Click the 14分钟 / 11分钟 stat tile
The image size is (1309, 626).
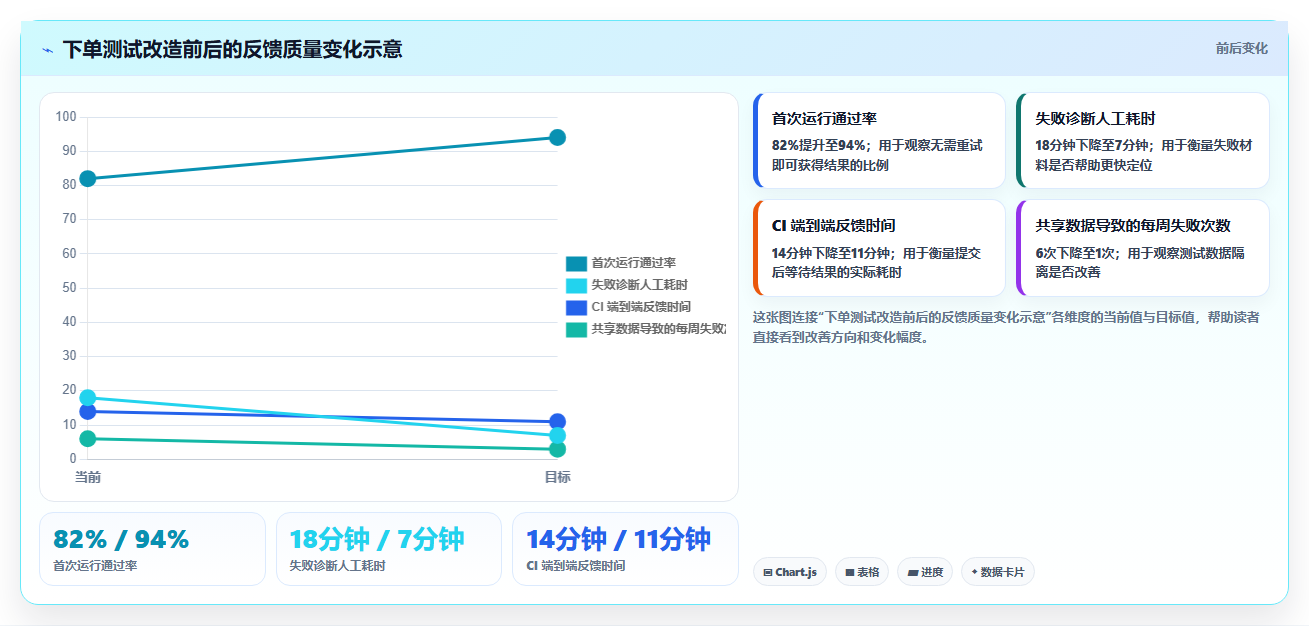pyautogui.click(x=625, y=549)
